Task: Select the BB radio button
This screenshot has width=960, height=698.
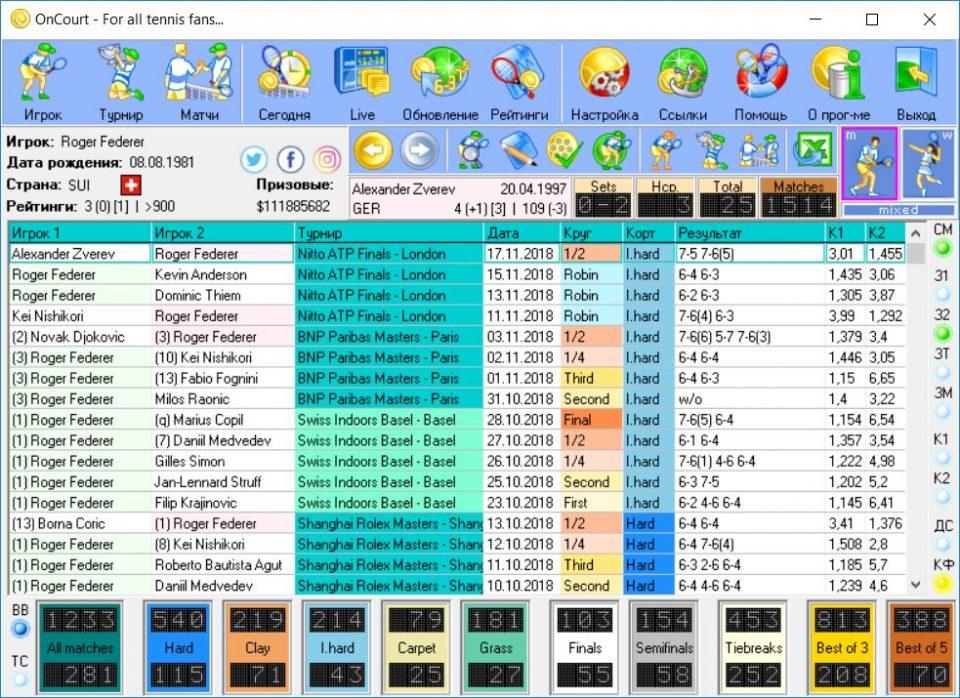Action: point(20,629)
